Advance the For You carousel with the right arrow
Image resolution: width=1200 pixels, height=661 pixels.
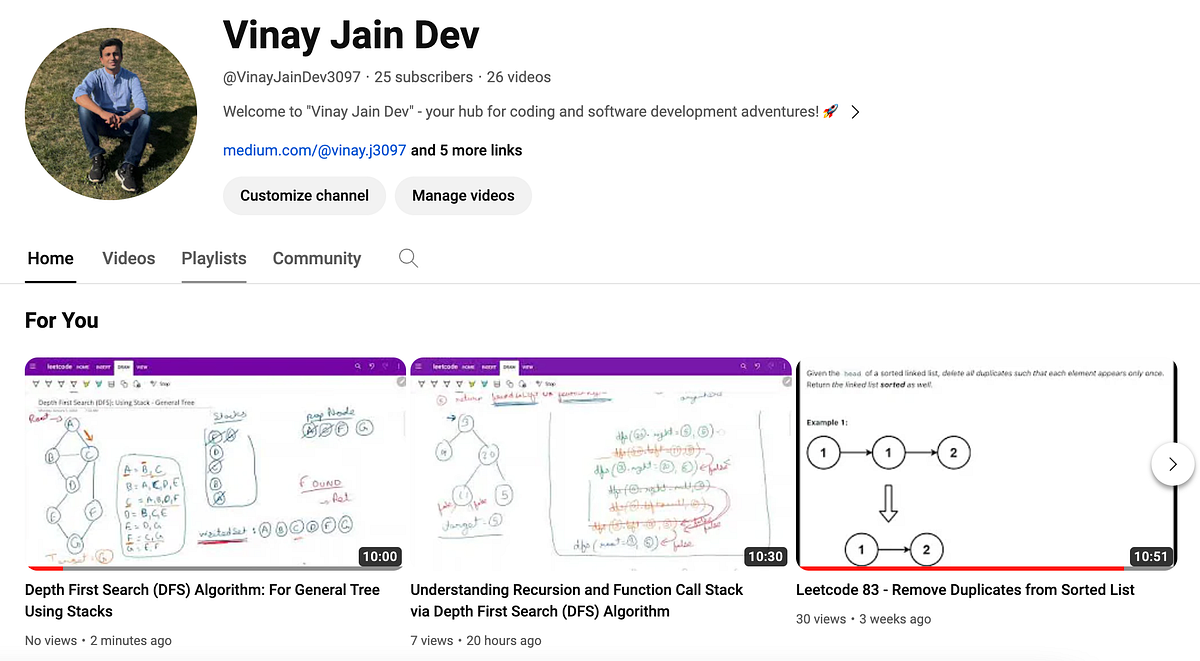[x=1172, y=464]
